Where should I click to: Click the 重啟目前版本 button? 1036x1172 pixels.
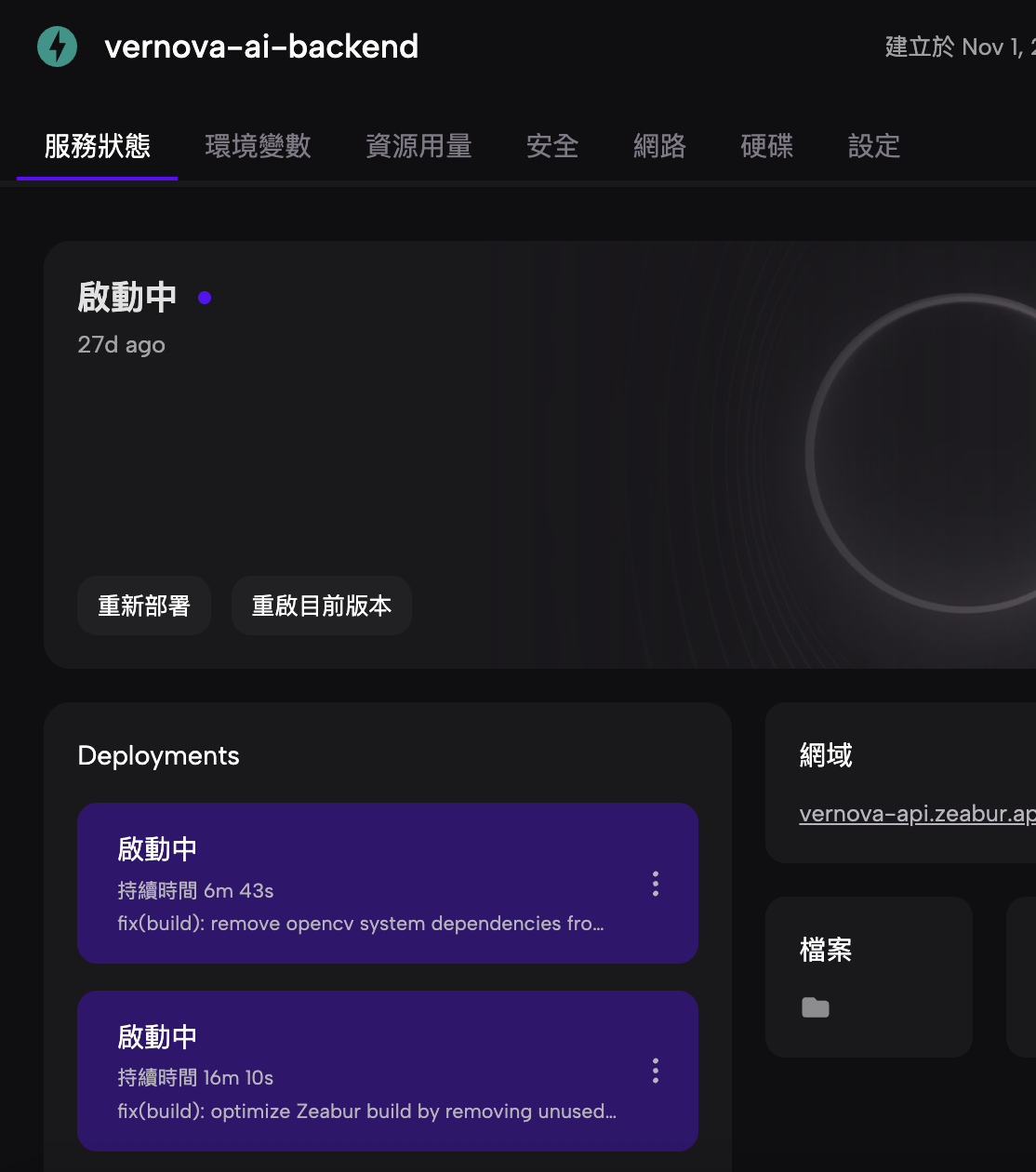pyautogui.click(x=322, y=606)
